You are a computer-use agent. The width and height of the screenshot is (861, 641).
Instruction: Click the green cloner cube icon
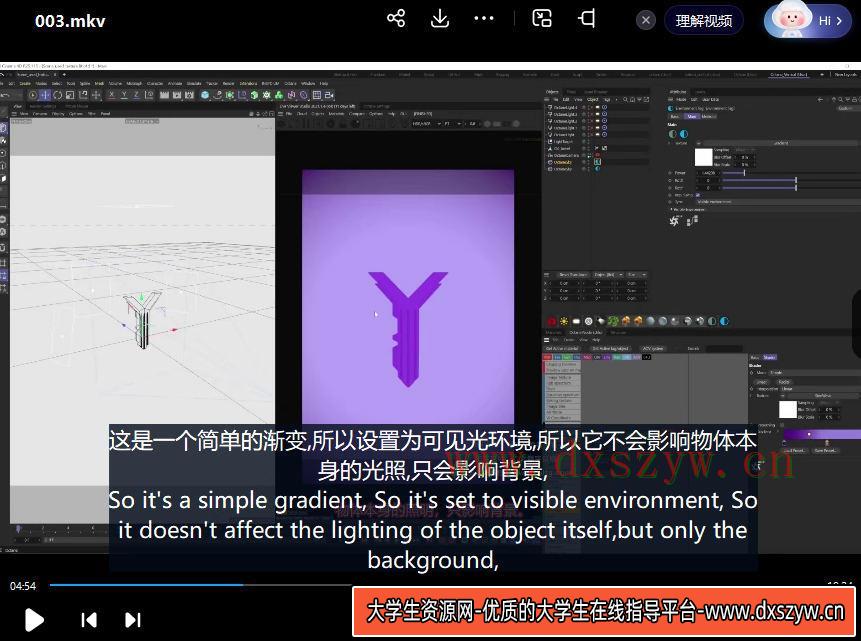[x=254, y=95]
